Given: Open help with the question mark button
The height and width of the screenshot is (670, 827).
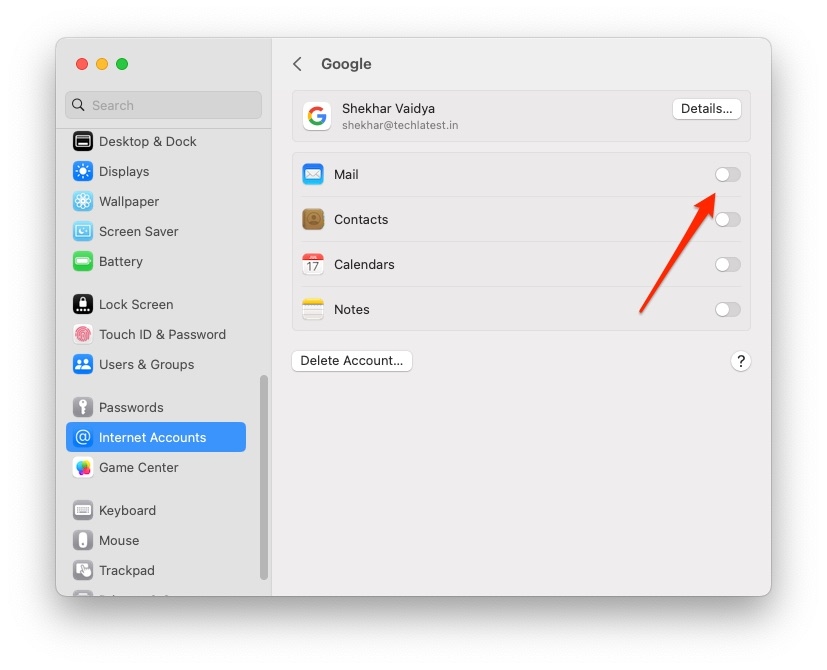Looking at the screenshot, I should click(741, 361).
